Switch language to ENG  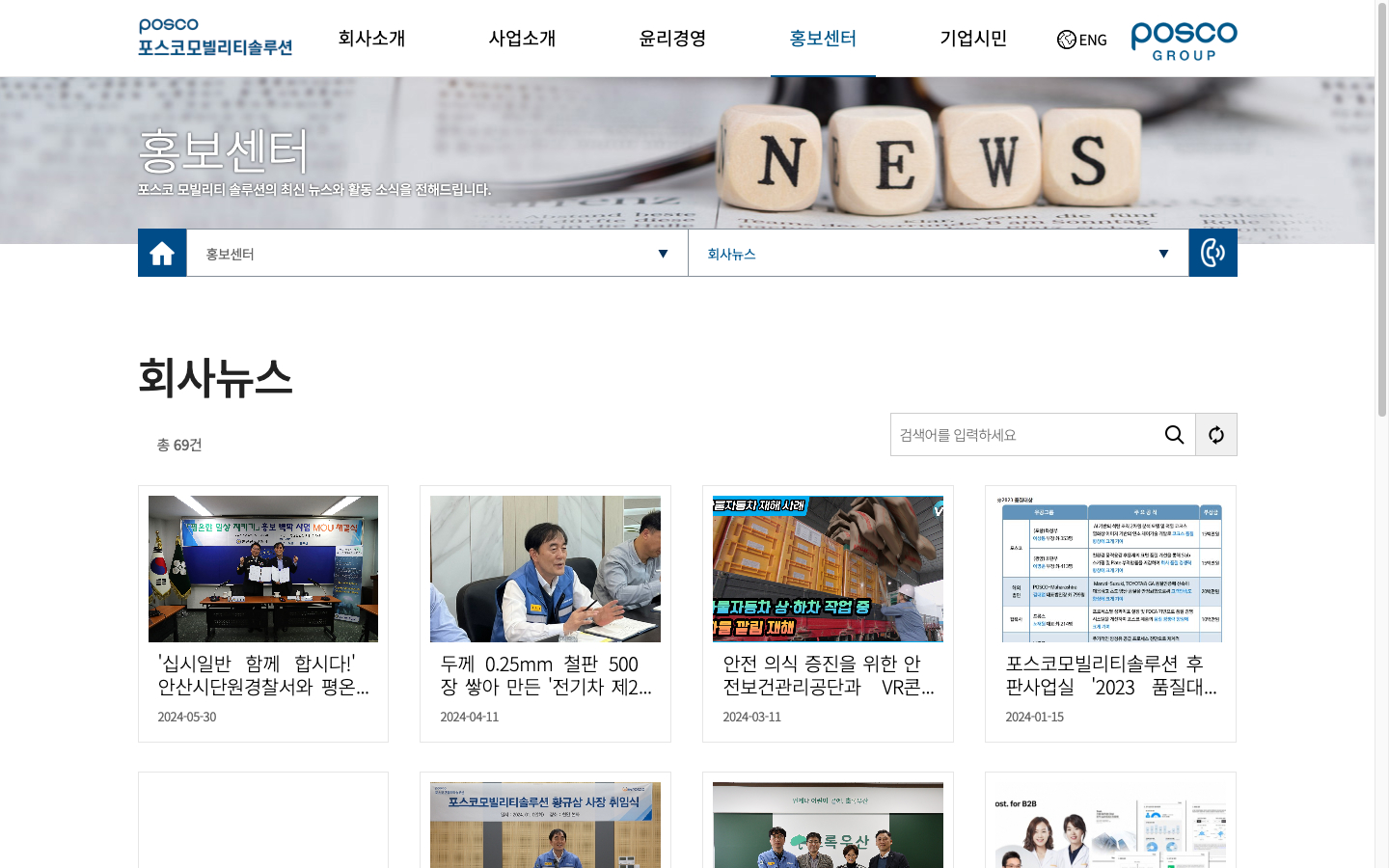coord(1093,40)
